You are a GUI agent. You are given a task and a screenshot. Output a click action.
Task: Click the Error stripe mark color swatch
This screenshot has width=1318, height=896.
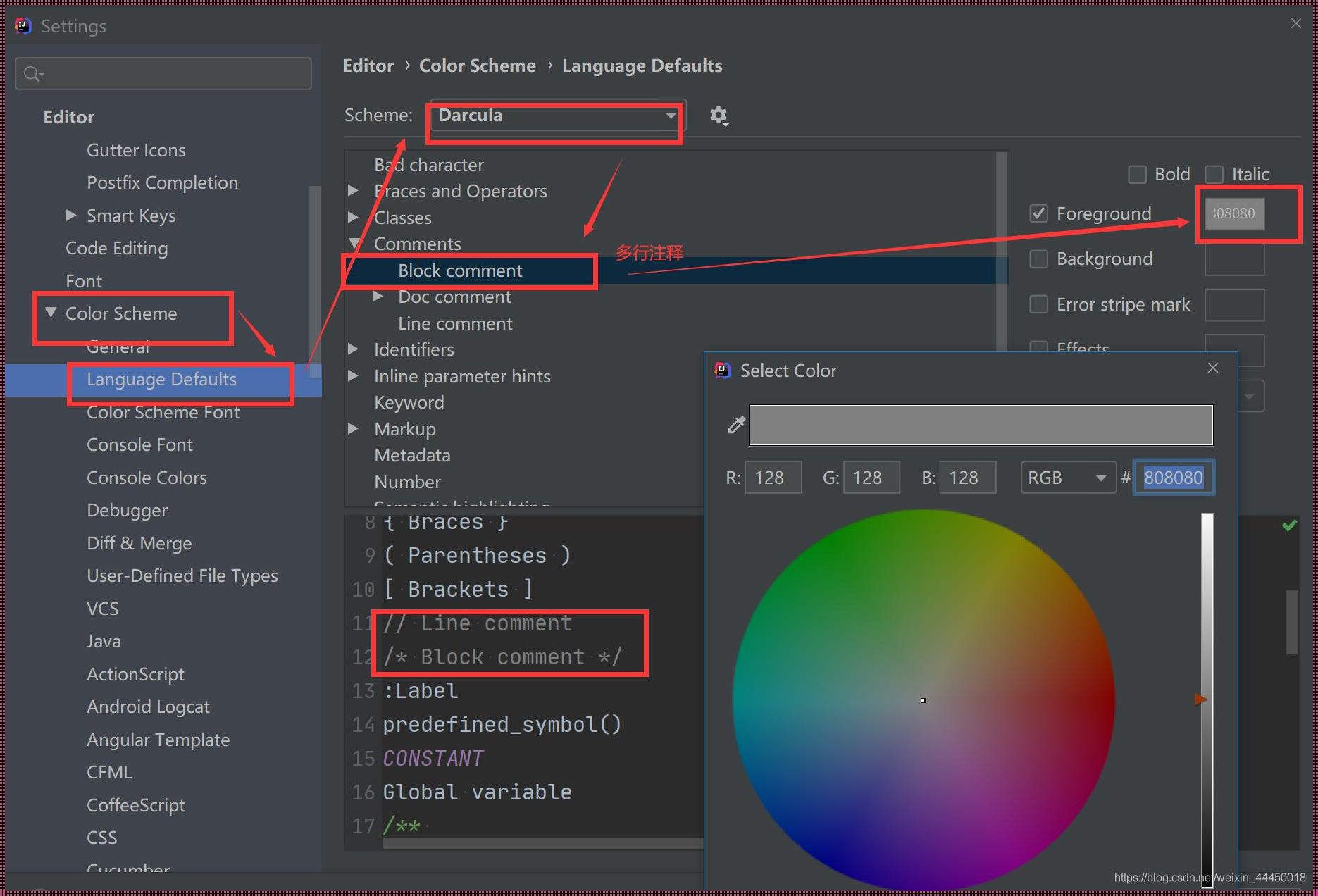[x=1234, y=304]
